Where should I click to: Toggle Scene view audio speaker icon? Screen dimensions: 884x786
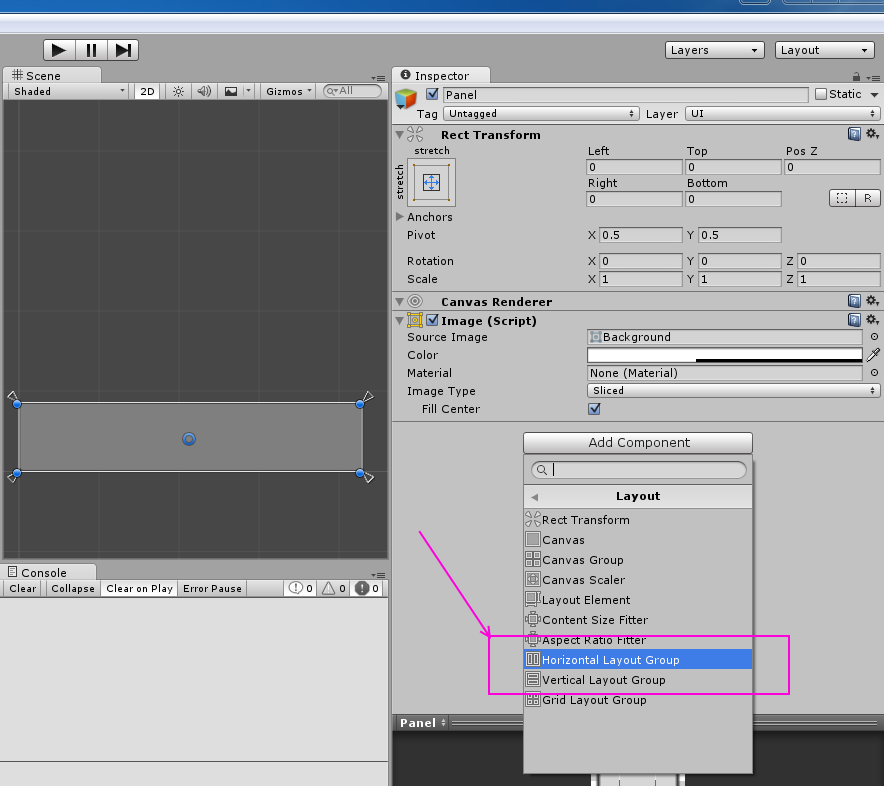(204, 91)
